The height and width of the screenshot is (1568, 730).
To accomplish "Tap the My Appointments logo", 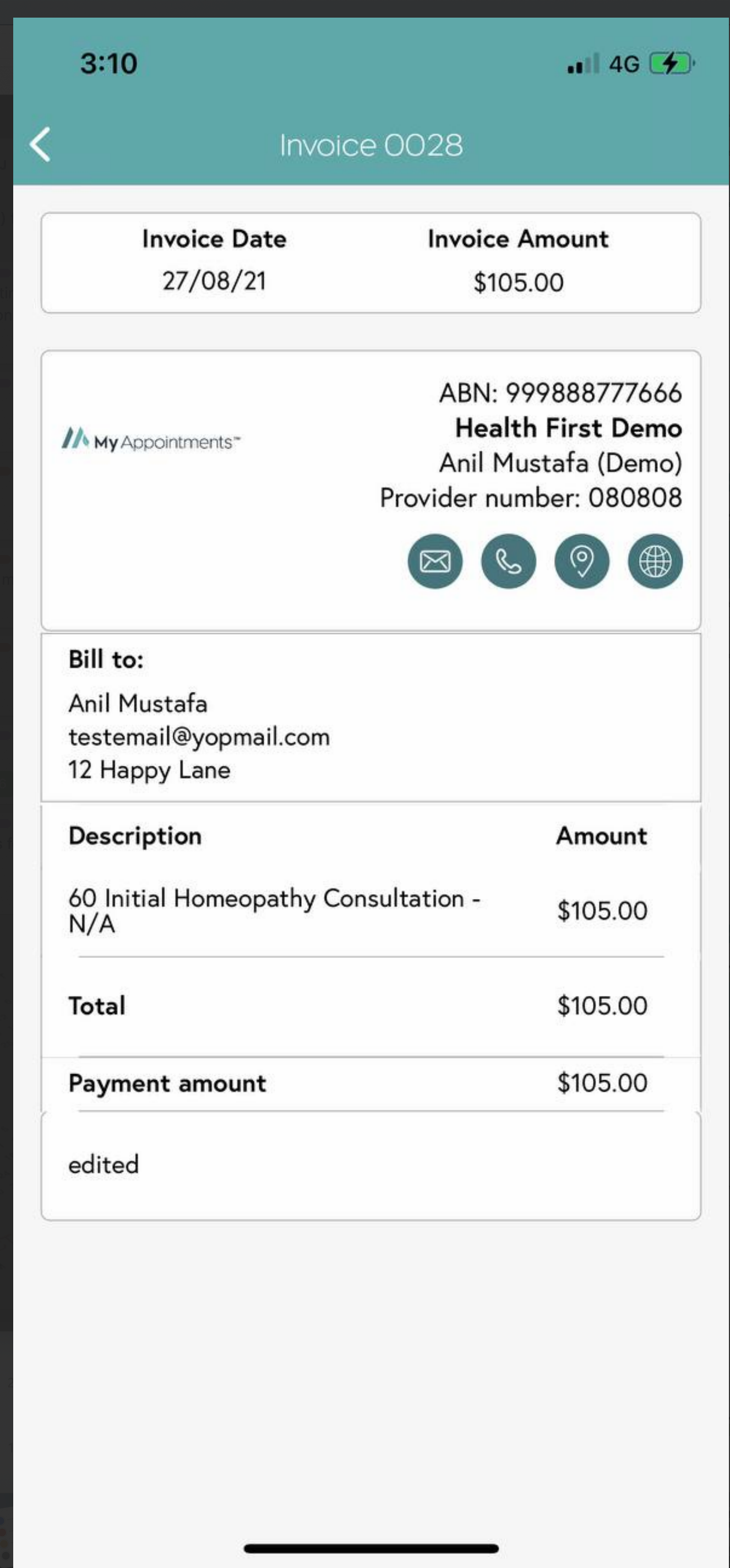I will [151, 440].
